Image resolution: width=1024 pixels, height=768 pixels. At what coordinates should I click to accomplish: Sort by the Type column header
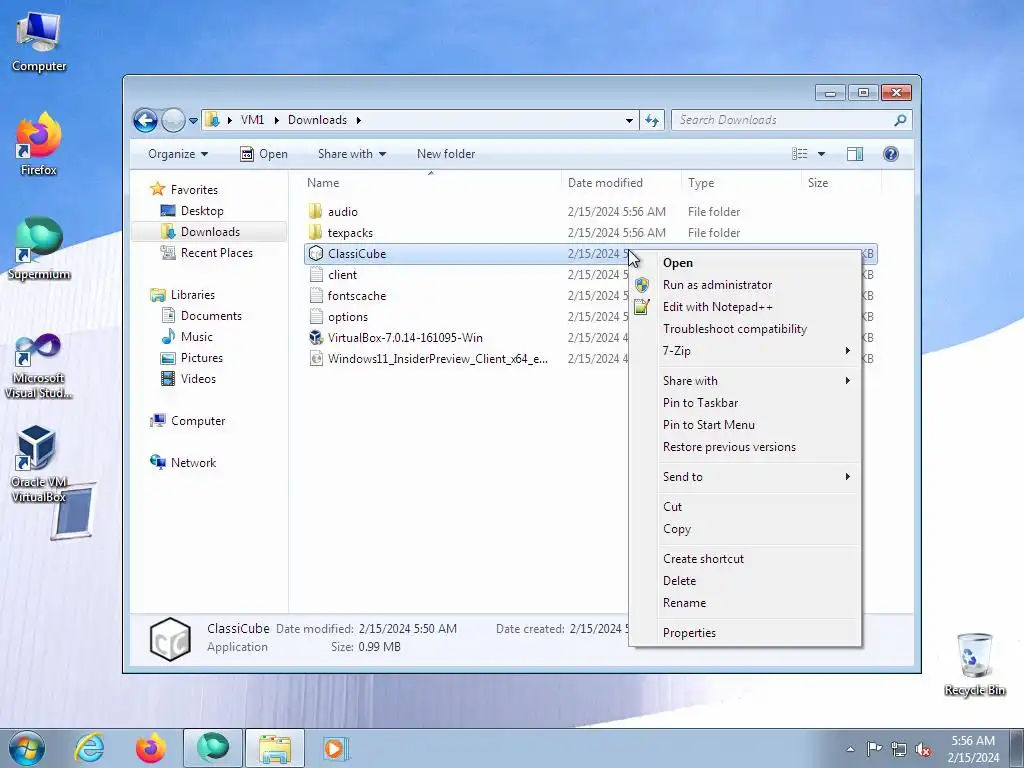(x=741, y=183)
